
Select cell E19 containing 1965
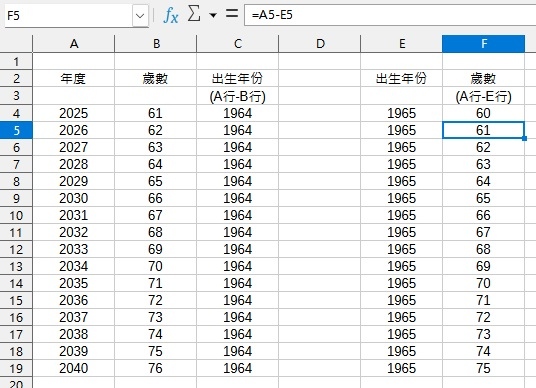(x=402, y=369)
